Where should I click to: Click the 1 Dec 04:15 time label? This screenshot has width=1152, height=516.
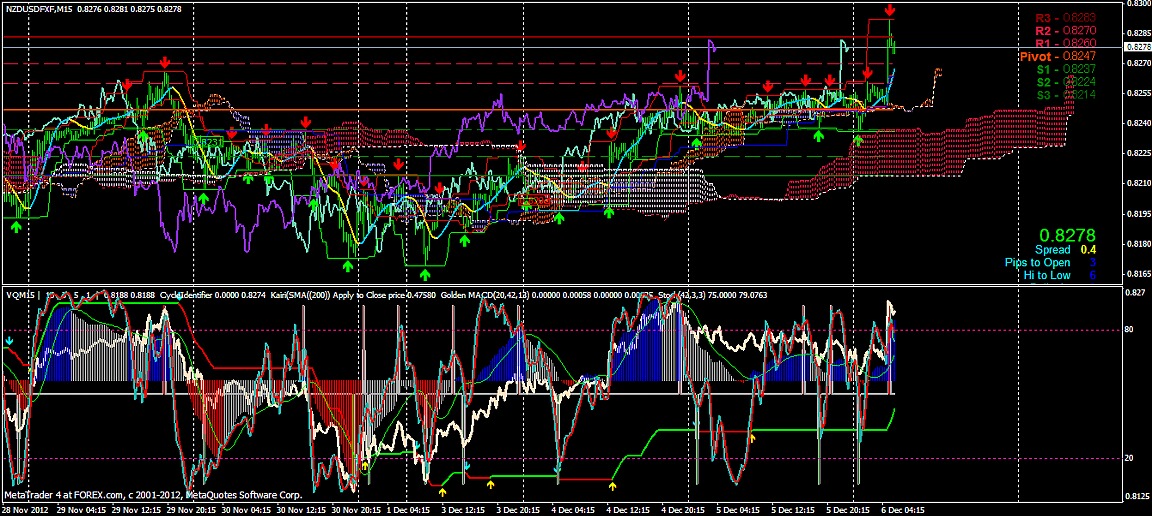coord(408,509)
